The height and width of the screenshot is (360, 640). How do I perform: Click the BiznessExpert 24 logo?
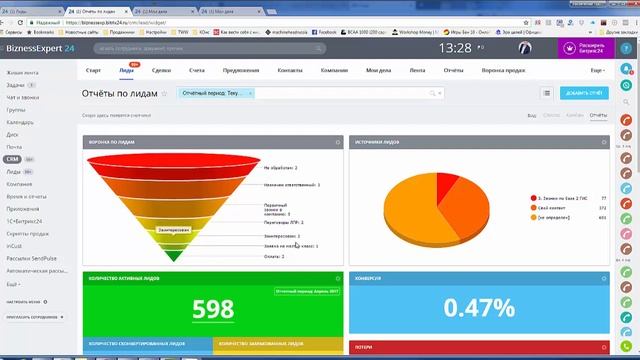[40, 49]
